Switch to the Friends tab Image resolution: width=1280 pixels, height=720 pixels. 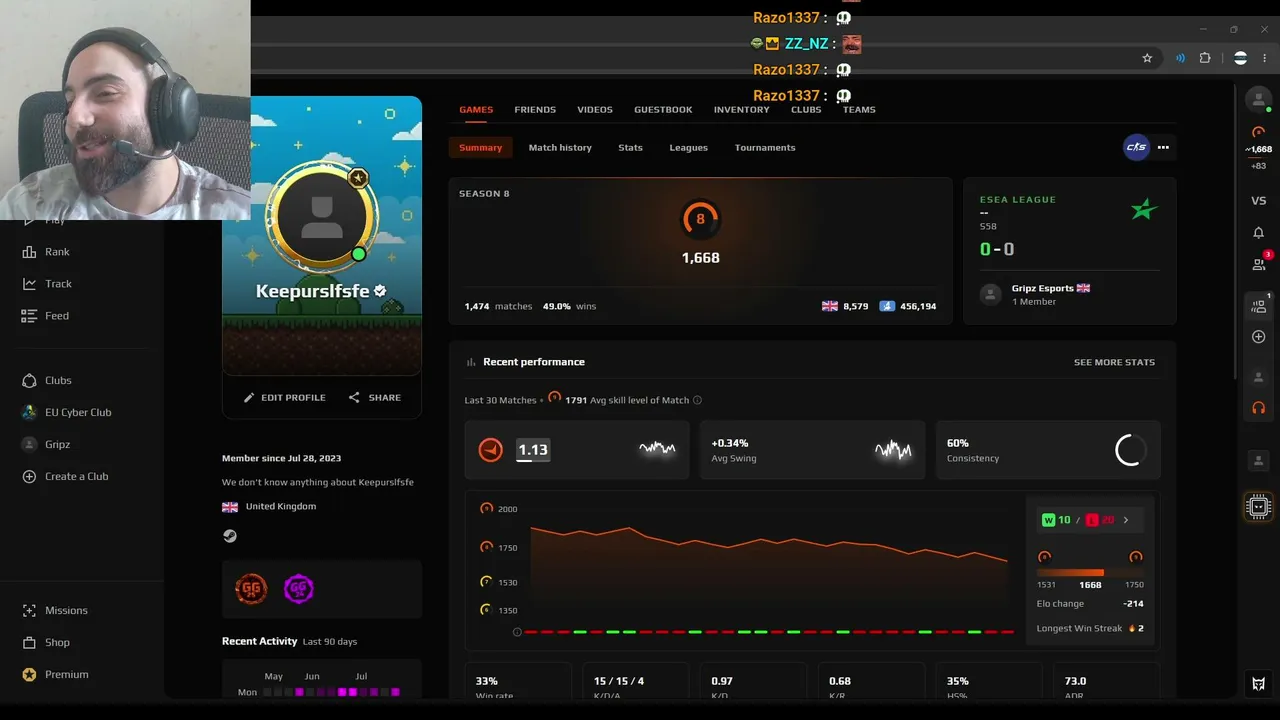coord(535,110)
